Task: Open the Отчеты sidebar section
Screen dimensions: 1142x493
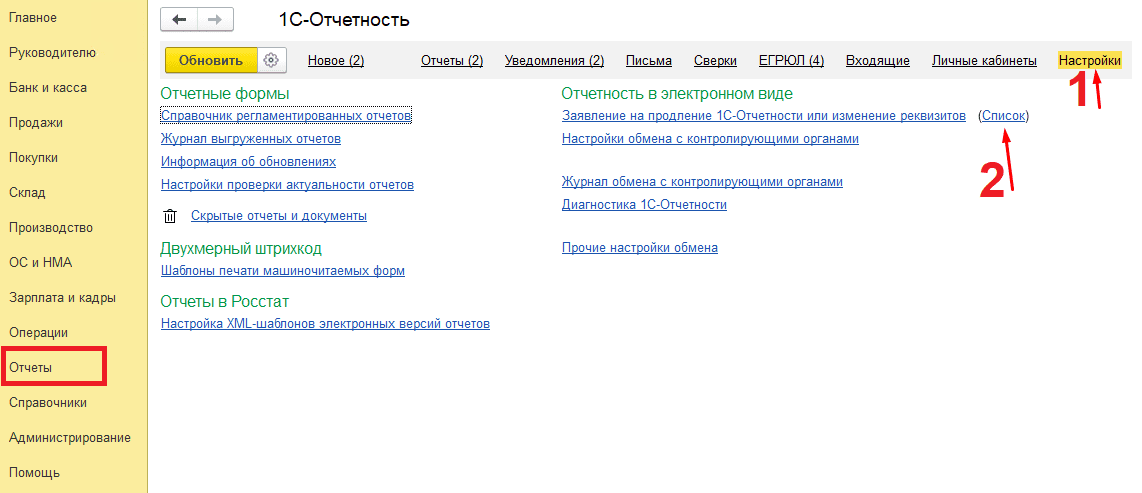Action: point(31,367)
